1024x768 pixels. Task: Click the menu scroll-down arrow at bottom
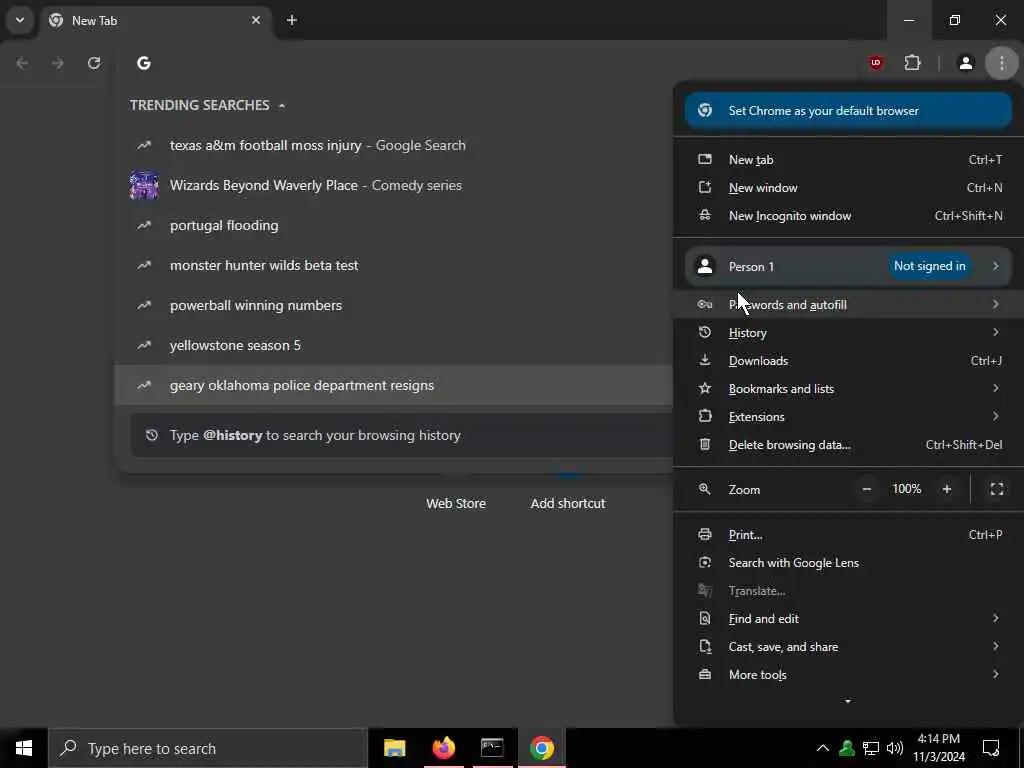(848, 701)
